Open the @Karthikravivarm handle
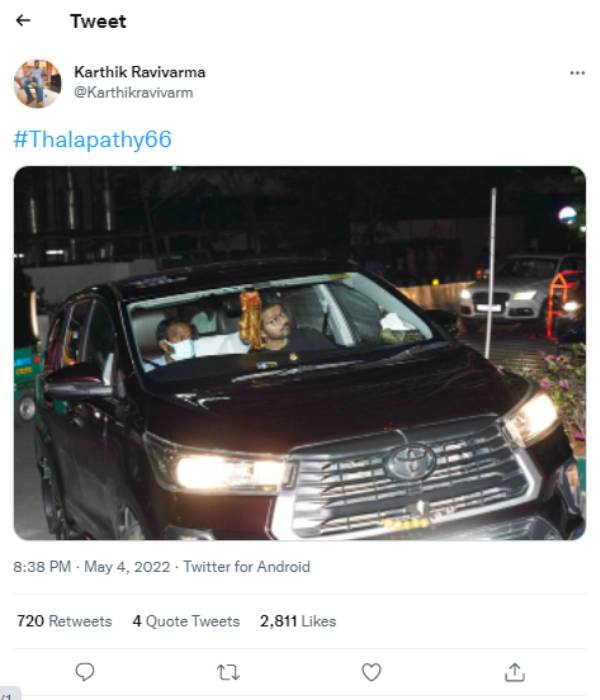The width and height of the screenshot is (600, 700). pos(133,92)
